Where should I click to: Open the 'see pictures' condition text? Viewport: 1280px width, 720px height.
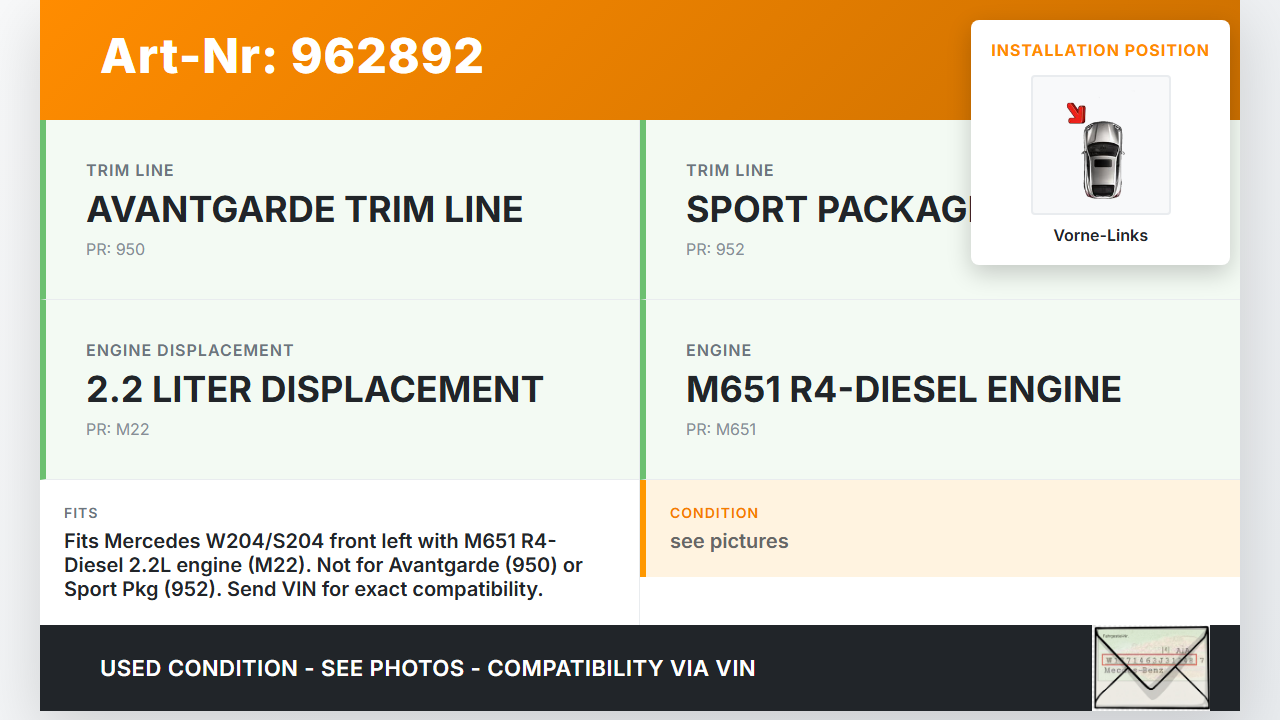pos(729,542)
